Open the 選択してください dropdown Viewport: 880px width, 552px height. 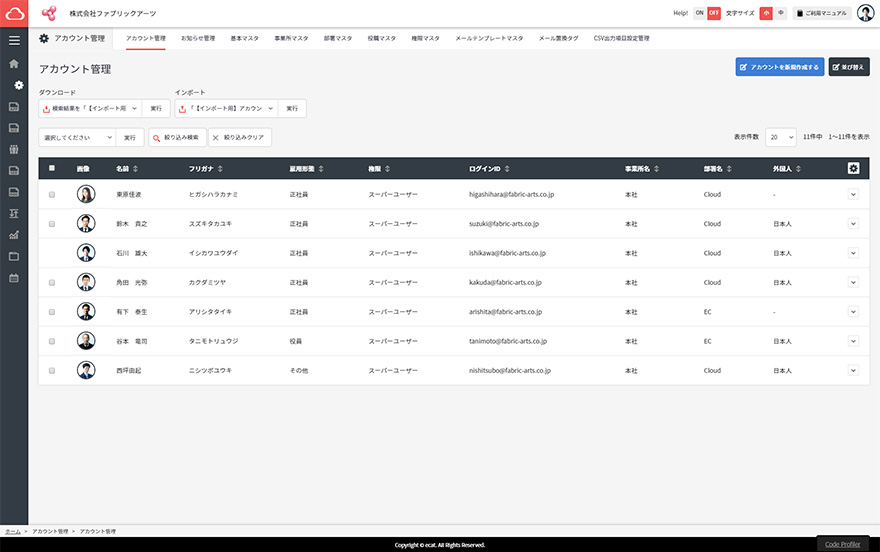(x=77, y=137)
